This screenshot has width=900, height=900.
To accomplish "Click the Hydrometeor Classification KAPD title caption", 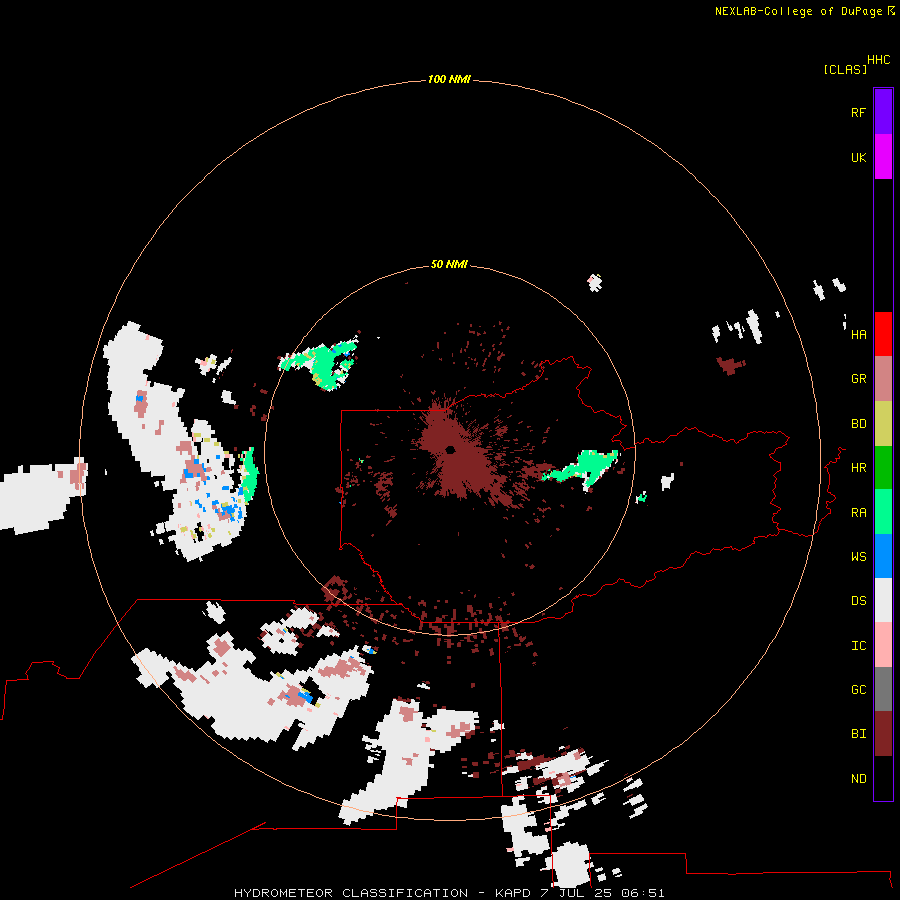I will click(449, 893).
